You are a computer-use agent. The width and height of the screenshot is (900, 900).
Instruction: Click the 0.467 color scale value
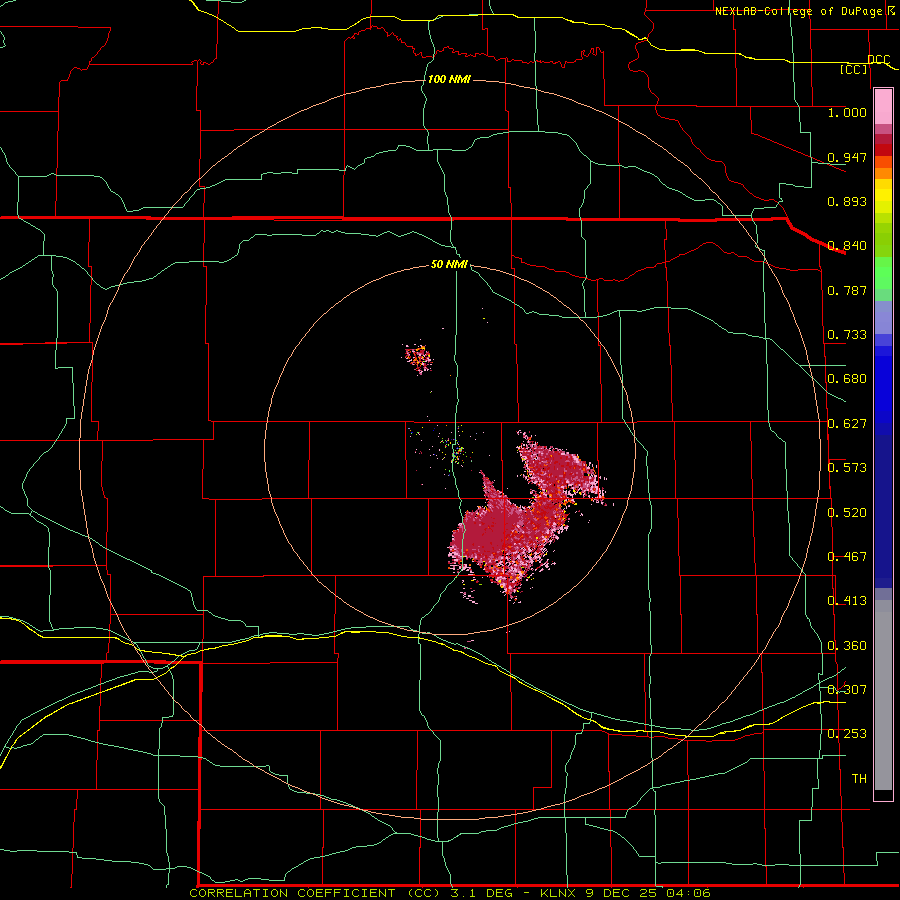(x=847, y=557)
